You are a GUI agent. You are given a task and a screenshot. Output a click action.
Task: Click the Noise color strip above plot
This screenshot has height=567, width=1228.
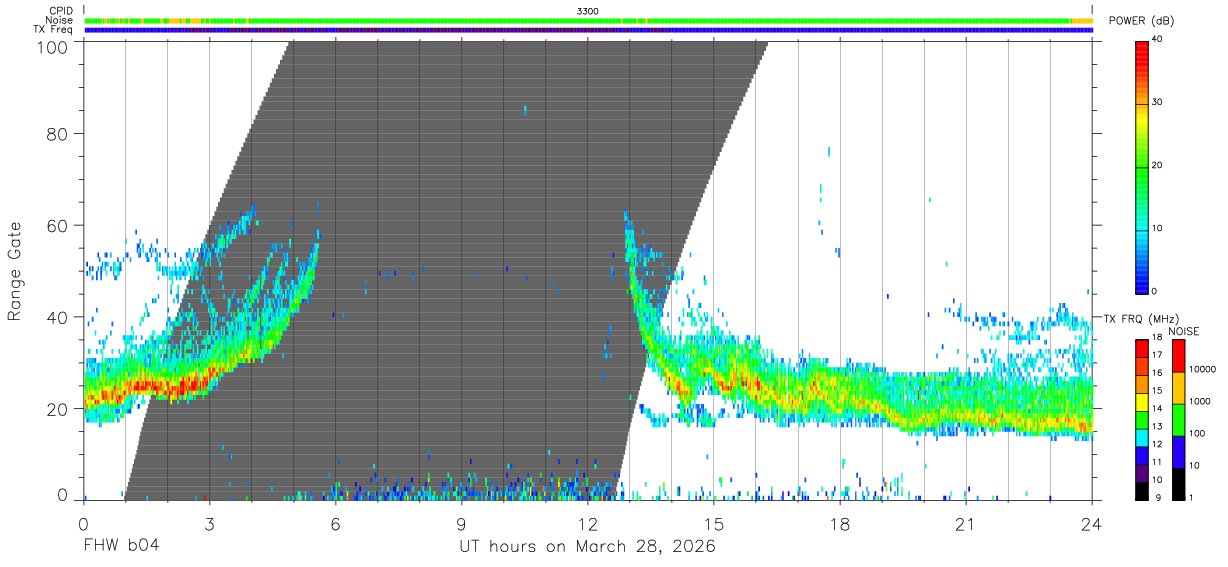(x=588, y=20)
